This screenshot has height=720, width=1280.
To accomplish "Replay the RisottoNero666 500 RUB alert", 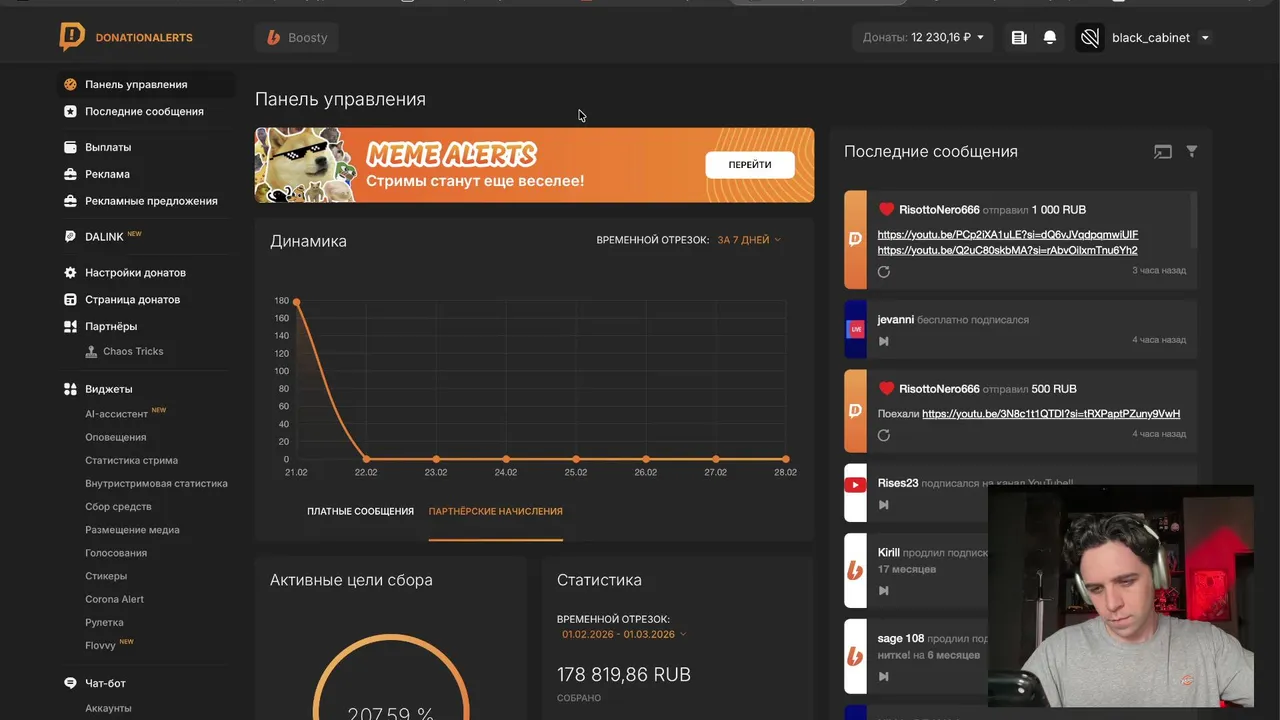I will (884, 435).
